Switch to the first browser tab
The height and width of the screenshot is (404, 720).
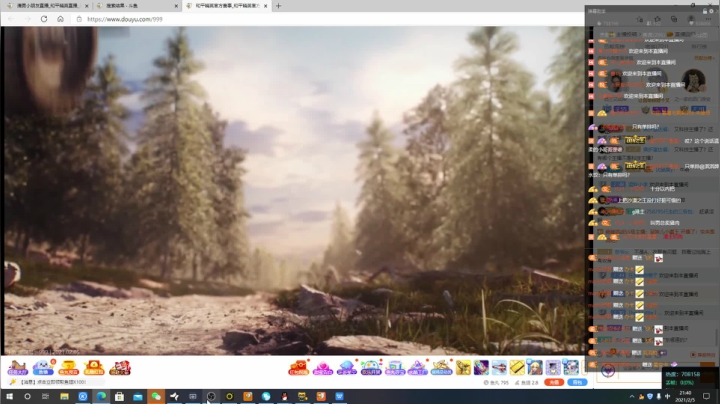coord(46,6)
